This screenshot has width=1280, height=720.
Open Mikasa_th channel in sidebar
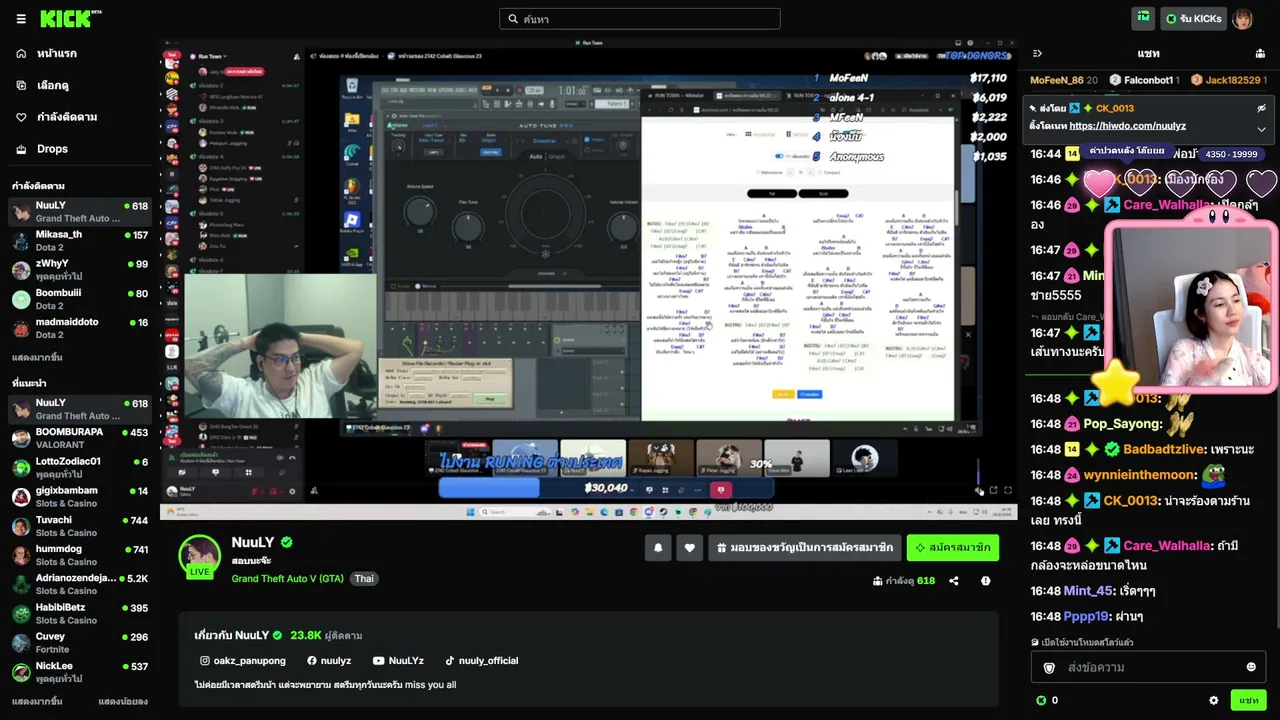point(80,240)
